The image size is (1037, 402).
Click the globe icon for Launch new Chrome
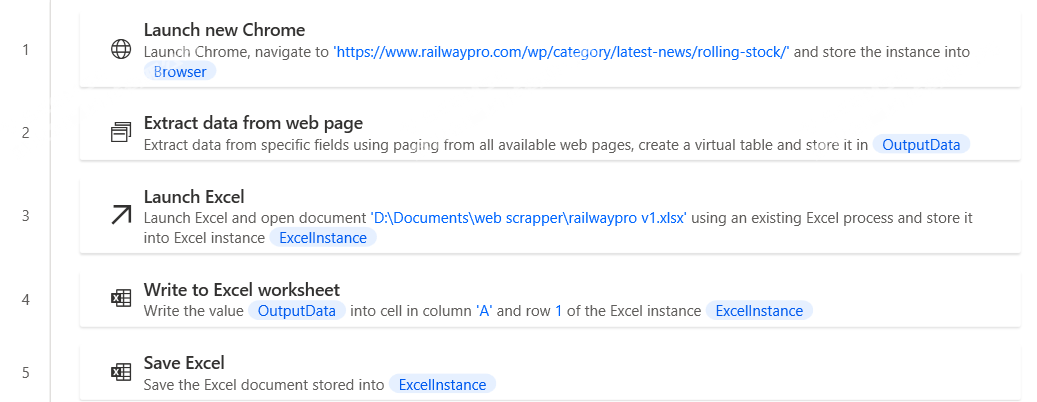click(x=121, y=50)
